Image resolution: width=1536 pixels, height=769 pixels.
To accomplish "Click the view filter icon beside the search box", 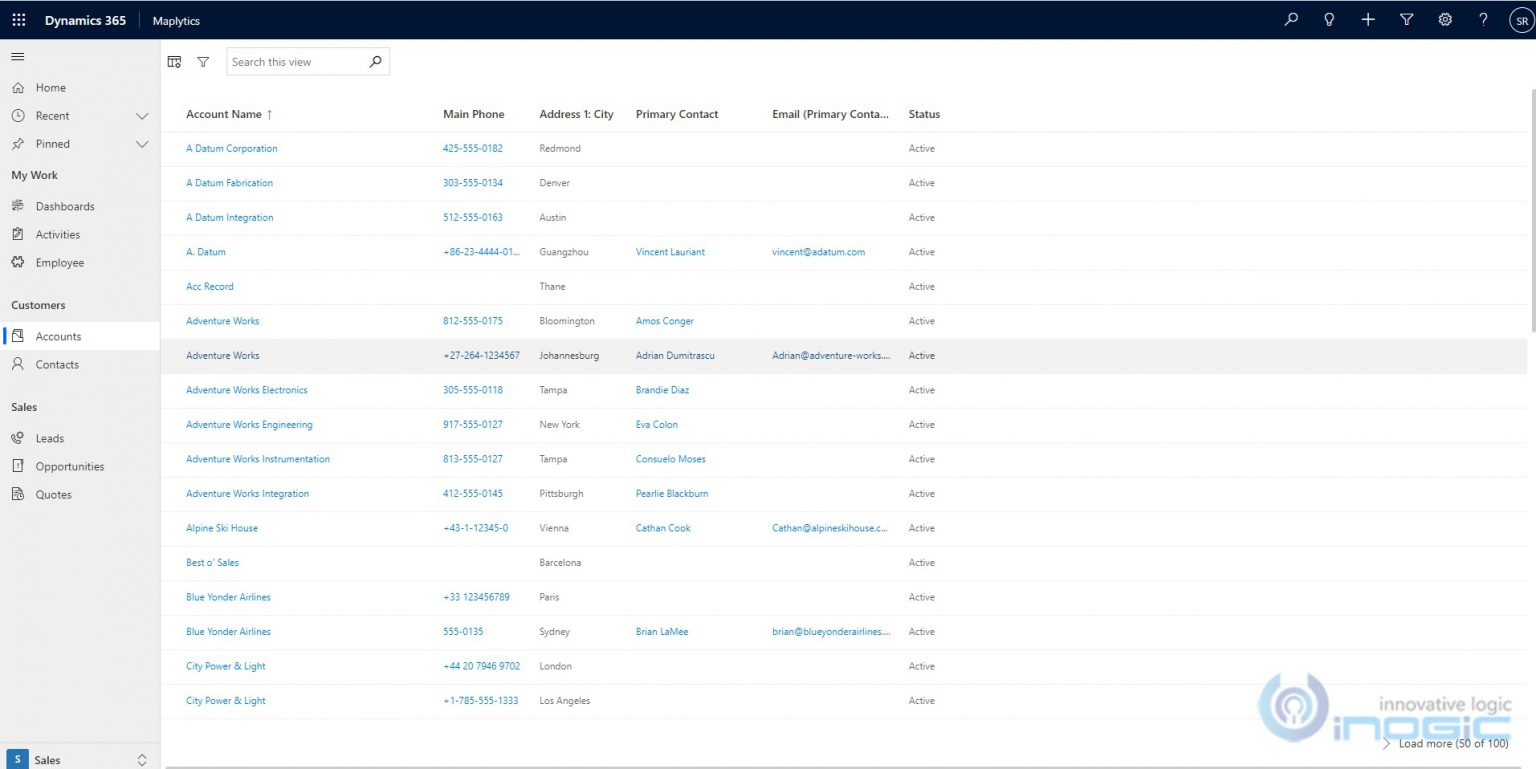I will tap(203, 61).
